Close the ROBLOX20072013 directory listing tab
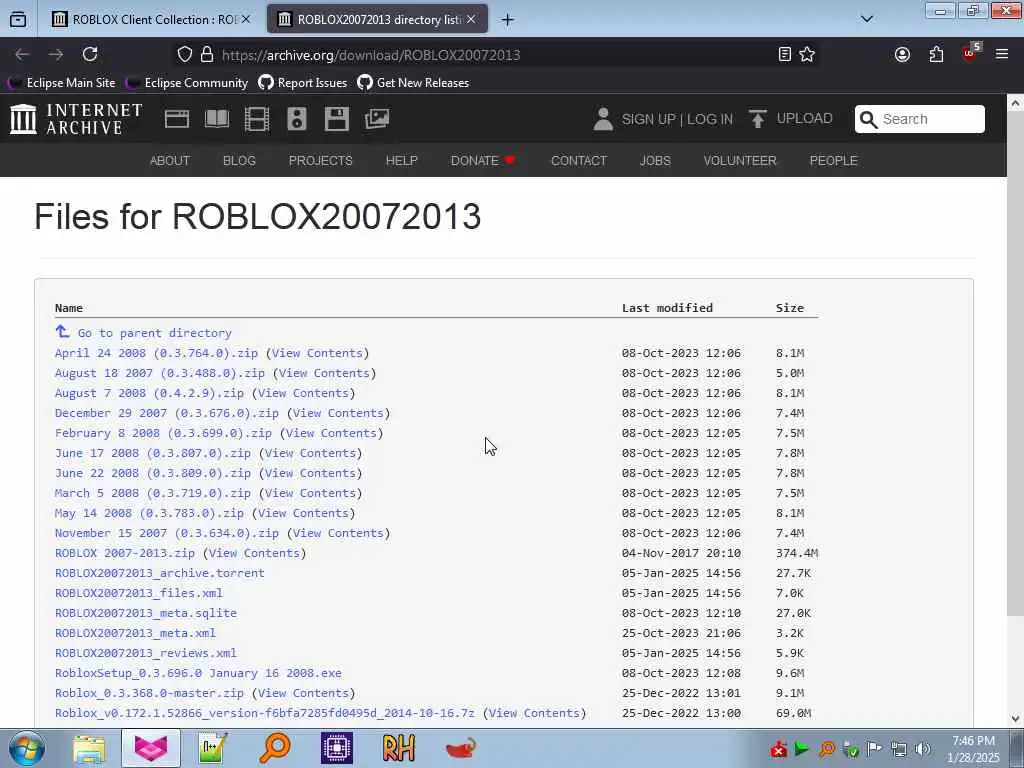Viewport: 1024px width, 768px height. tap(471, 20)
